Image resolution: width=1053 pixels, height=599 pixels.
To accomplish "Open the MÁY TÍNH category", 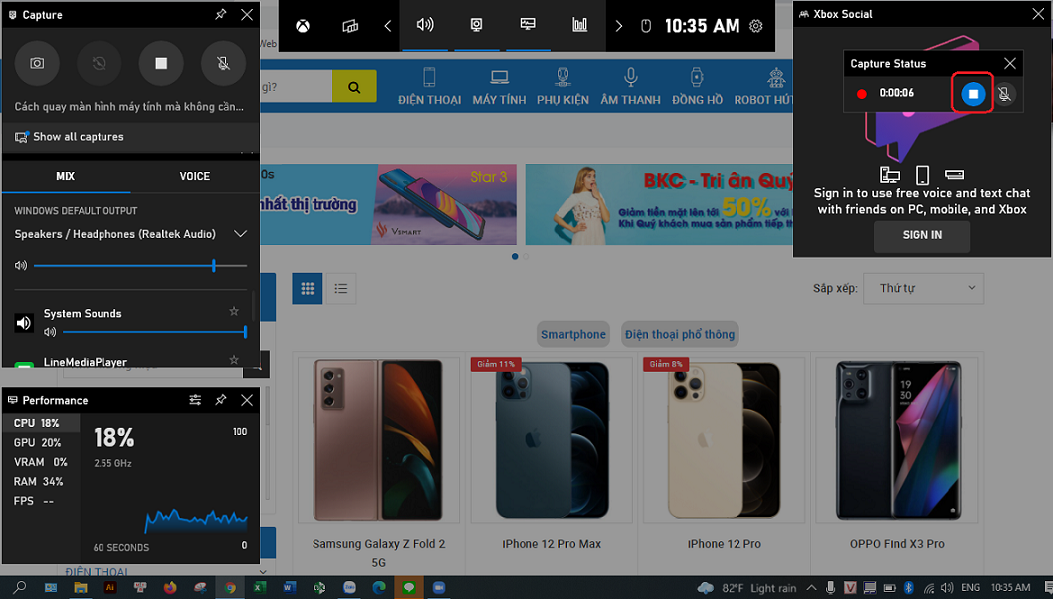I will 499,87.
